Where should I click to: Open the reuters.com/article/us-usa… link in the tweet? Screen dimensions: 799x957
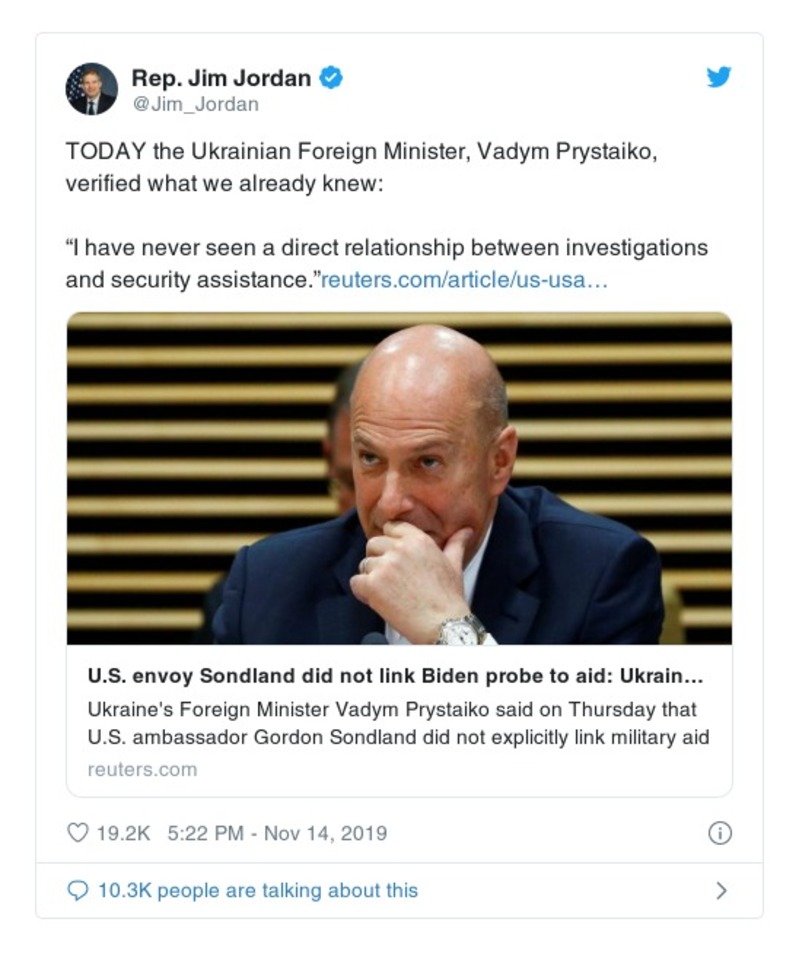[464, 279]
